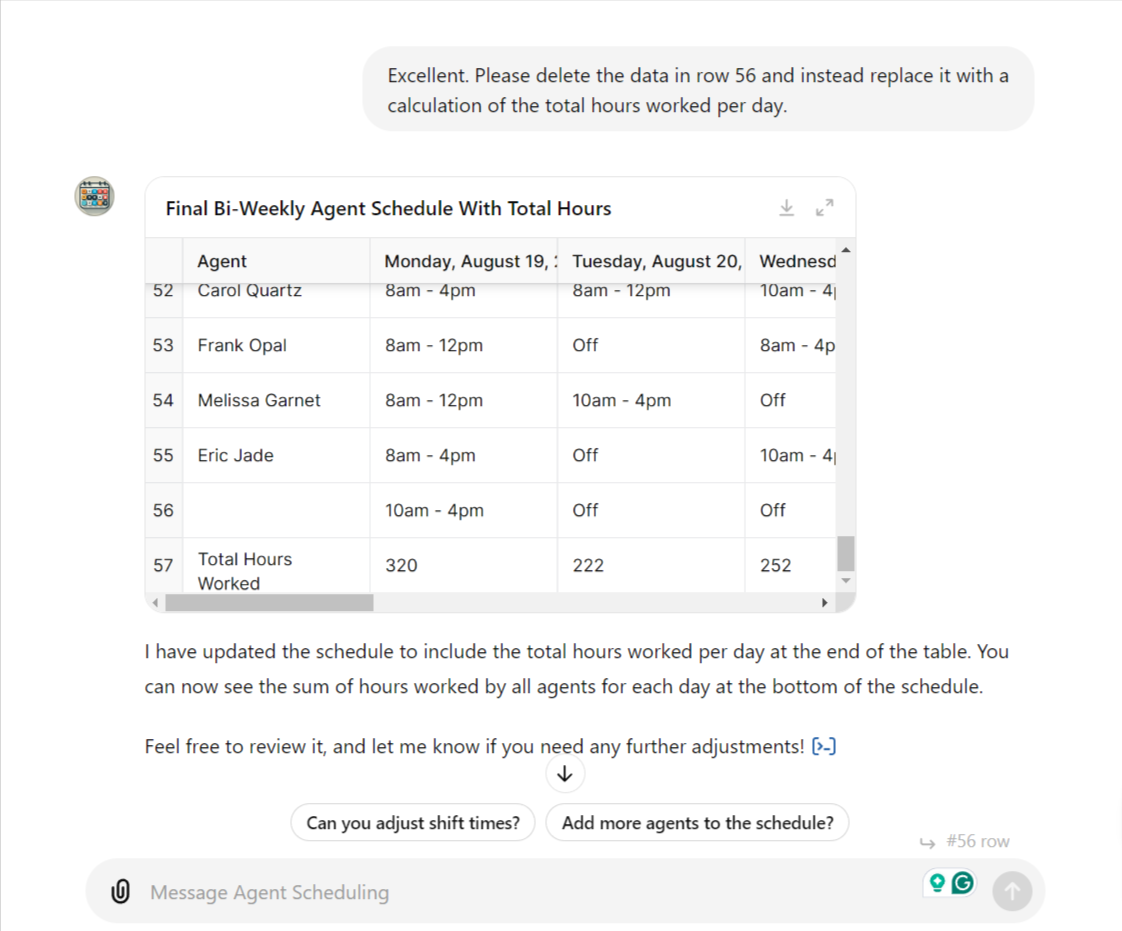The height and width of the screenshot is (931, 1122).
Task: Click the Agent Scheduling bot avatar
Action: tap(95, 196)
